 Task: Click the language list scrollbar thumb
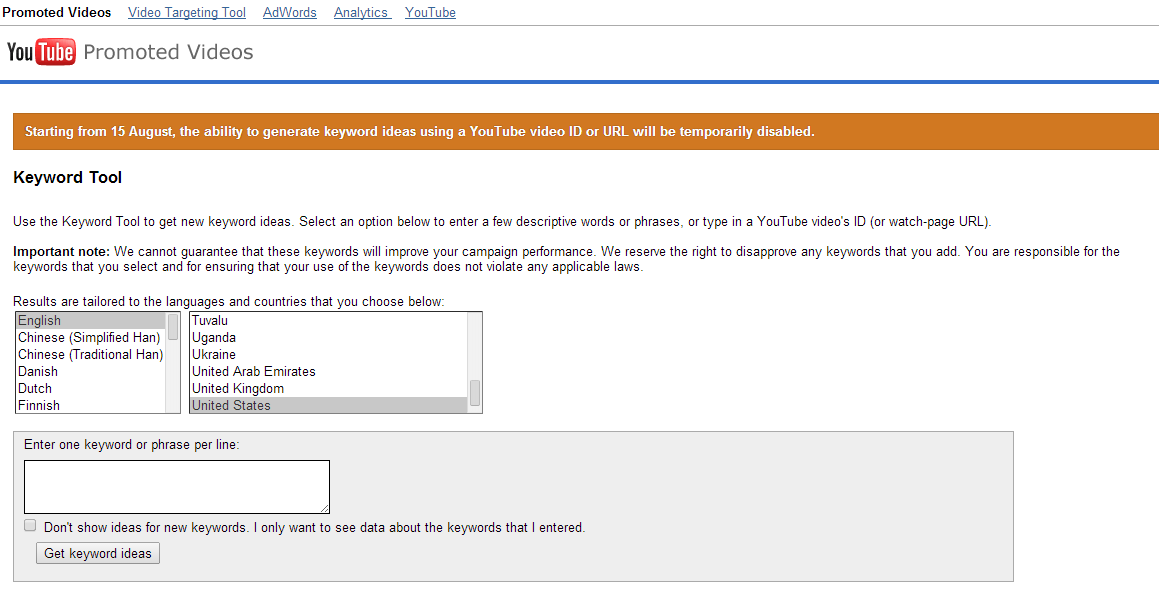[173, 327]
